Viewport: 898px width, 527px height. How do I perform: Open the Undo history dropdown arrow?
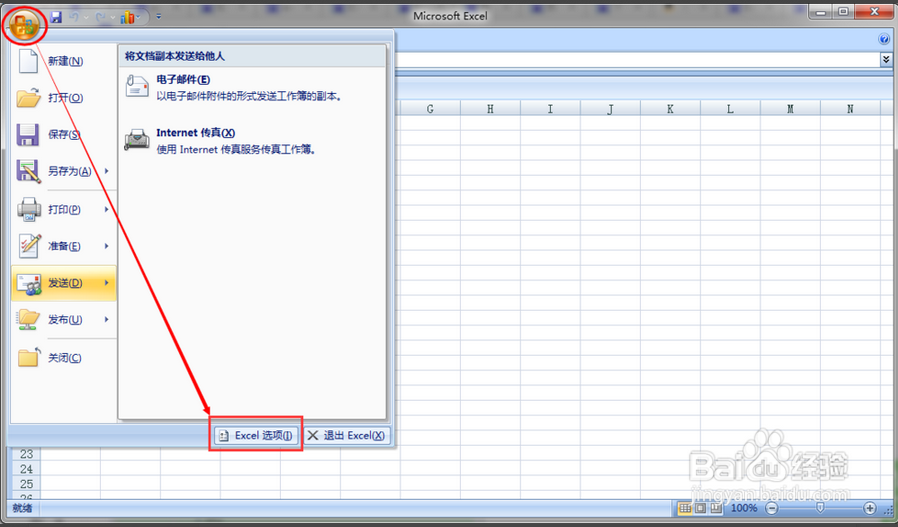[86, 17]
